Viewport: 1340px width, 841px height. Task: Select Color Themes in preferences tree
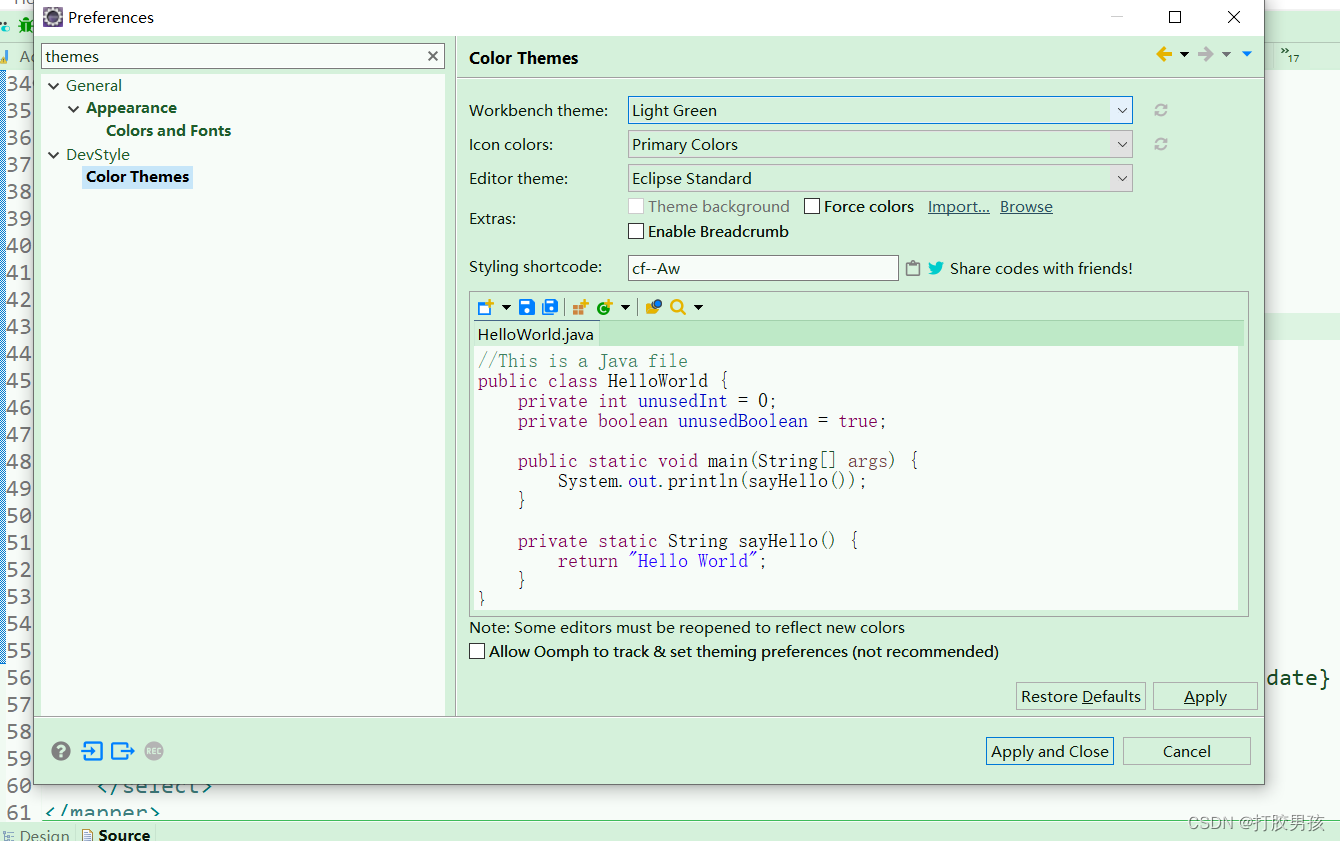click(x=137, y=177)
